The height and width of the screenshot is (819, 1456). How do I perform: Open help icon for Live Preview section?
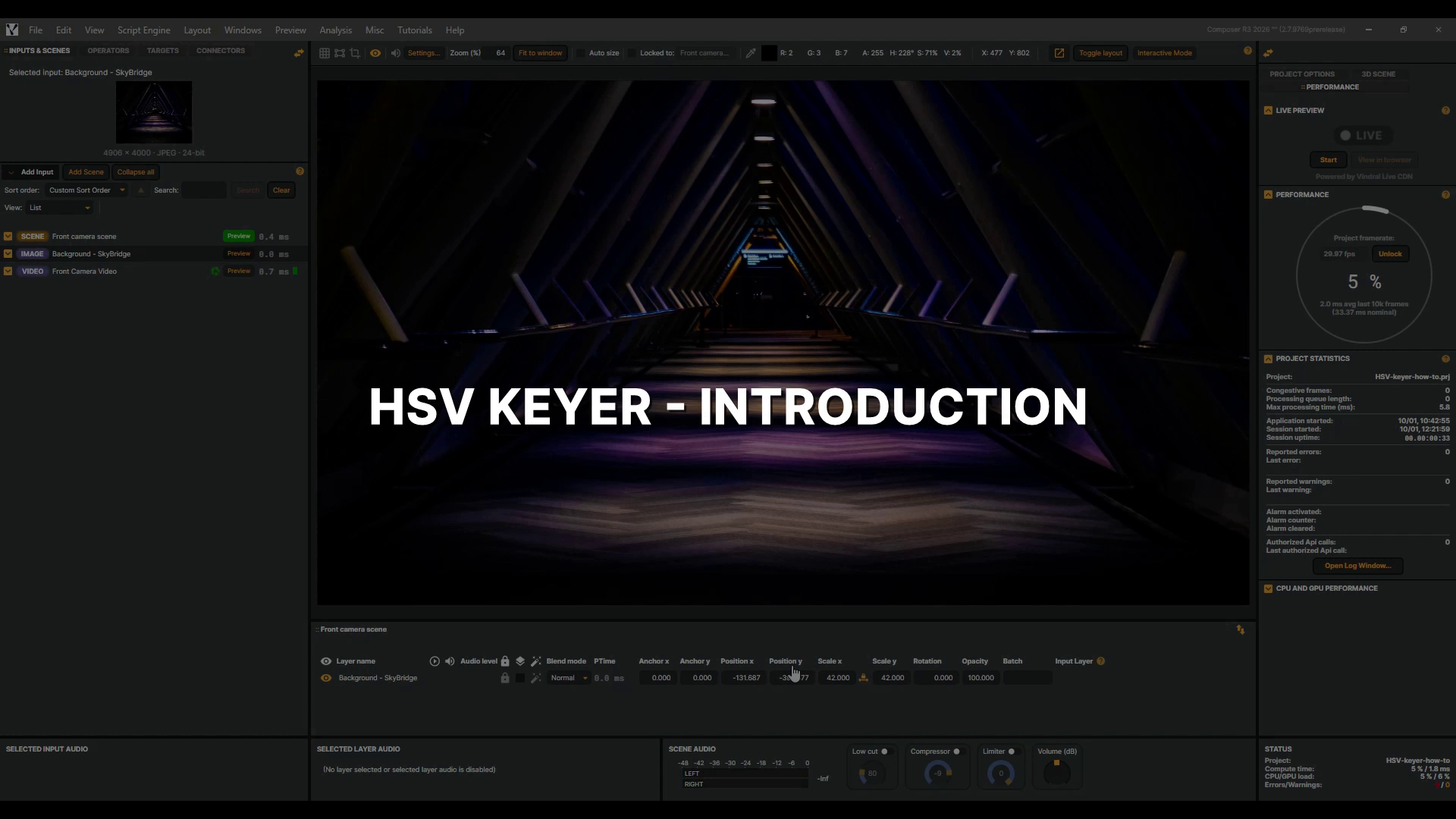tap(1445, 111)
